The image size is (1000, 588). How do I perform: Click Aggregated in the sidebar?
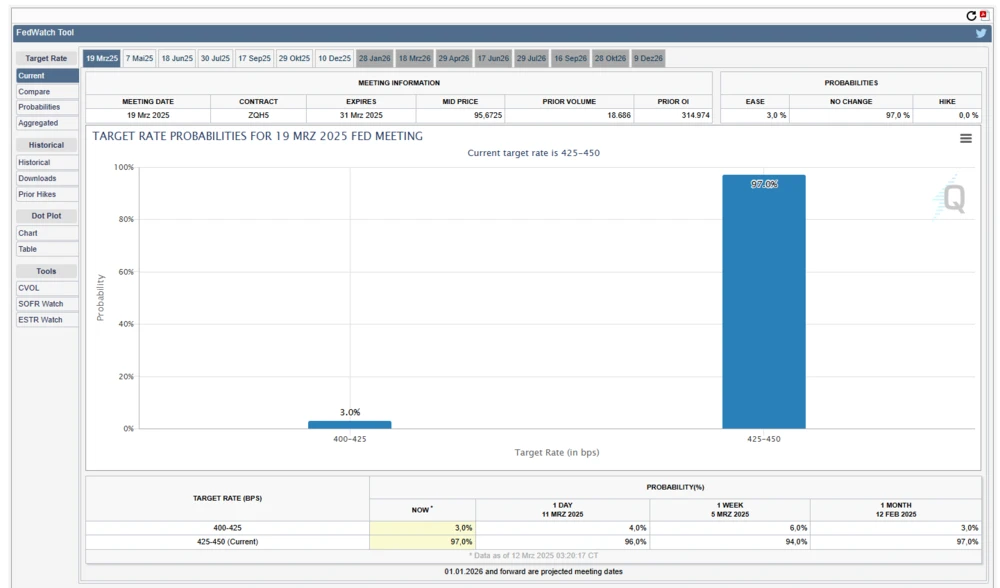tap(45, 122)
